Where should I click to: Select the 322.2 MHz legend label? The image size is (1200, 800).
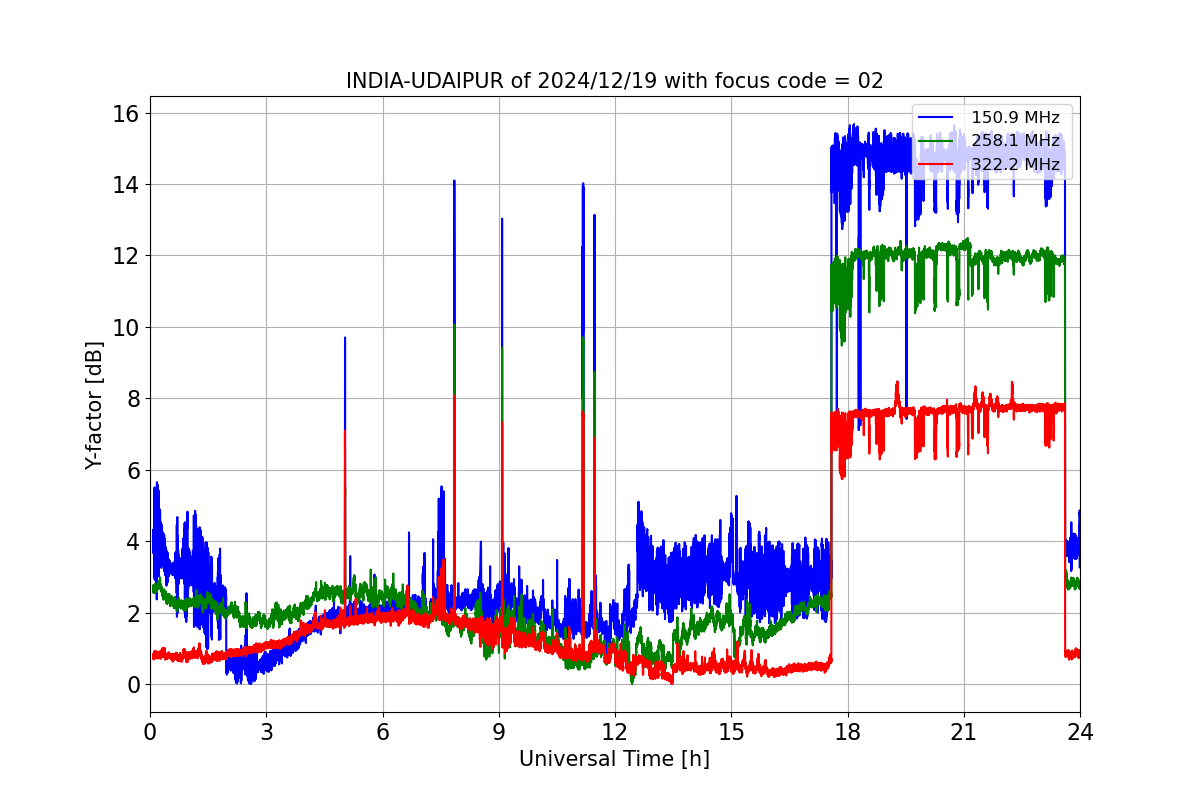(x=1015, y=164)
